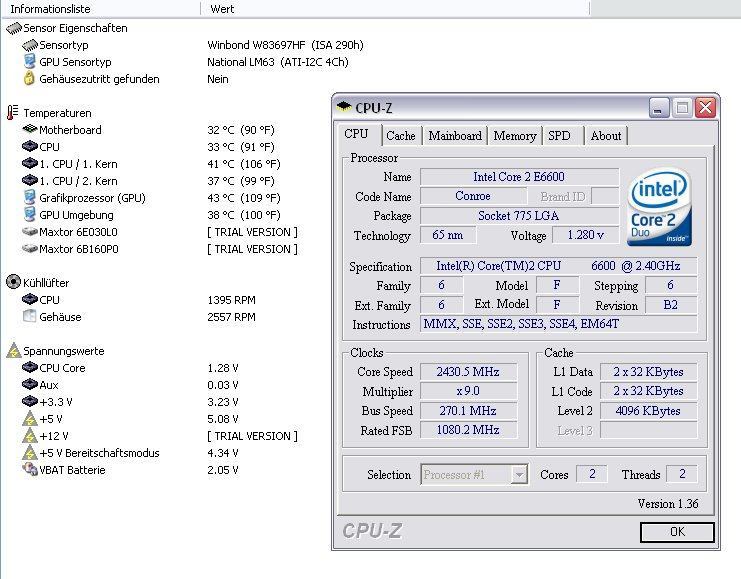The width and height of the screenshot is (741, 579).
Task: Click the Name field Intel Core 2 E6600
Action: (x=519, y=177)
